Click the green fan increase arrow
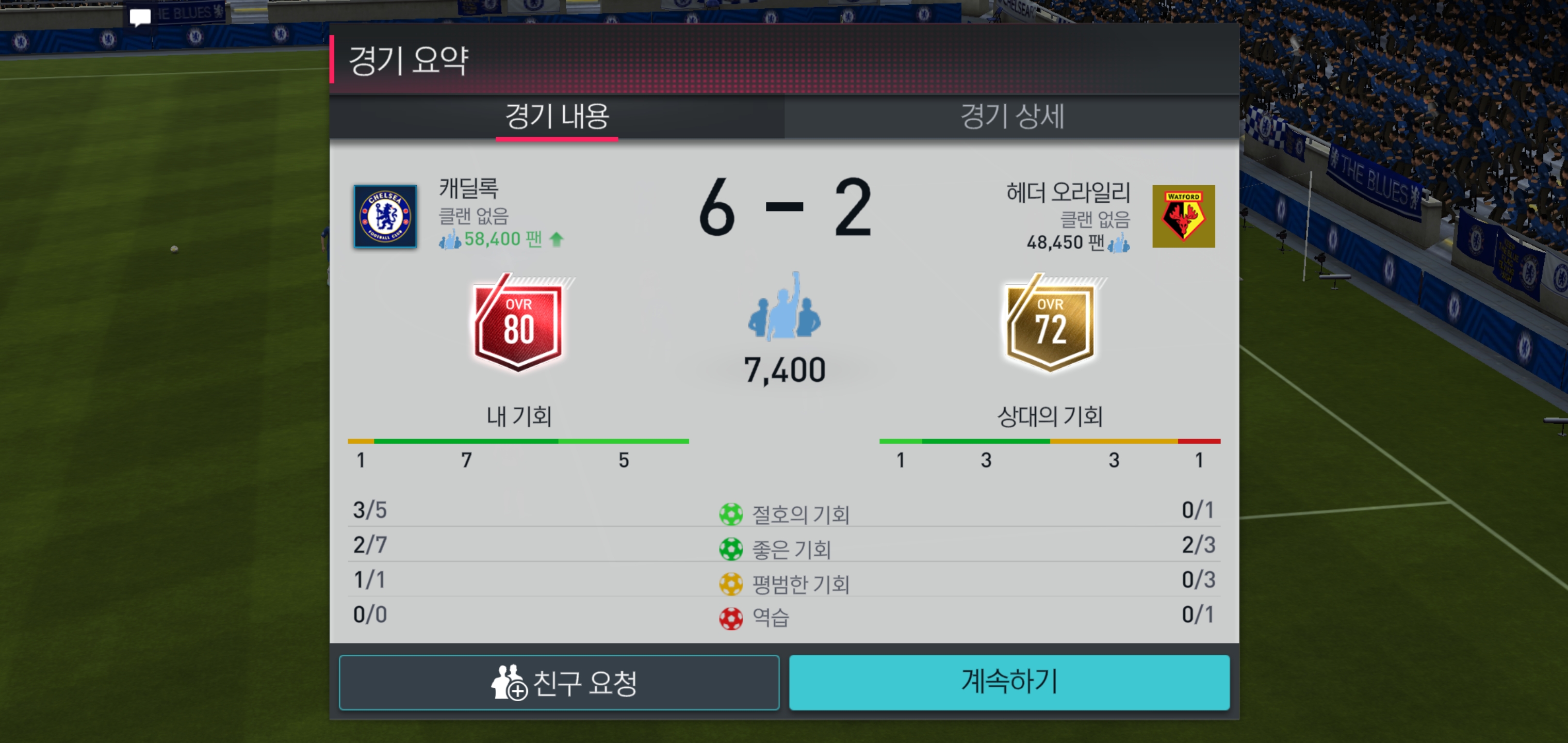This screenshot has height=743, width=1568. 557,239
